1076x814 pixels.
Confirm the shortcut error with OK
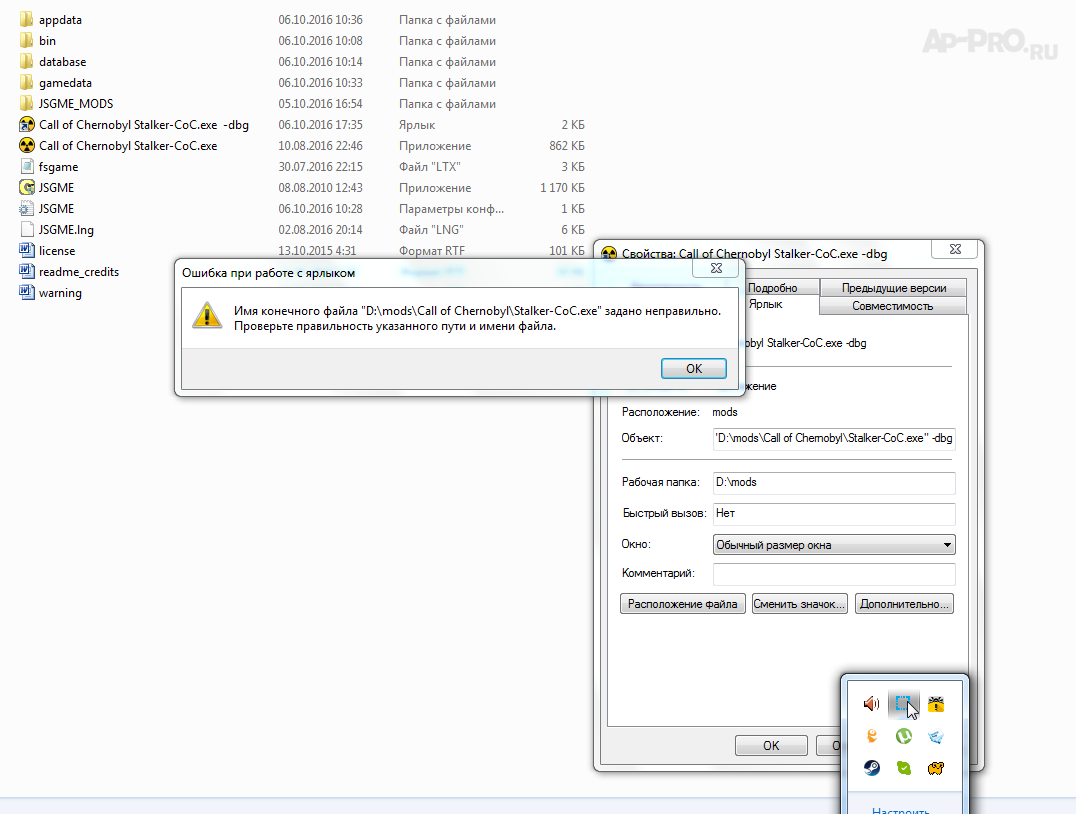[694, 369]
